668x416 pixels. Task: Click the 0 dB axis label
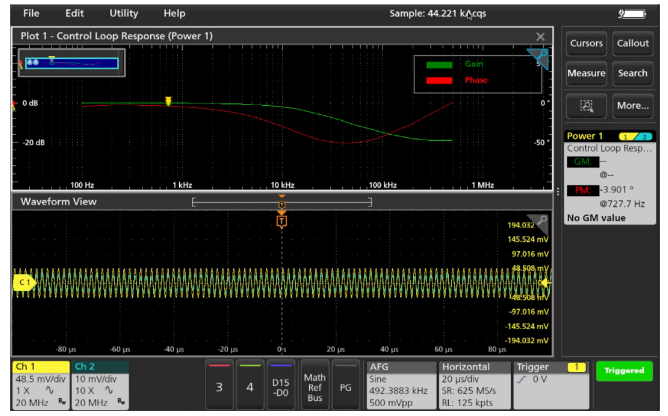(30, 103)
